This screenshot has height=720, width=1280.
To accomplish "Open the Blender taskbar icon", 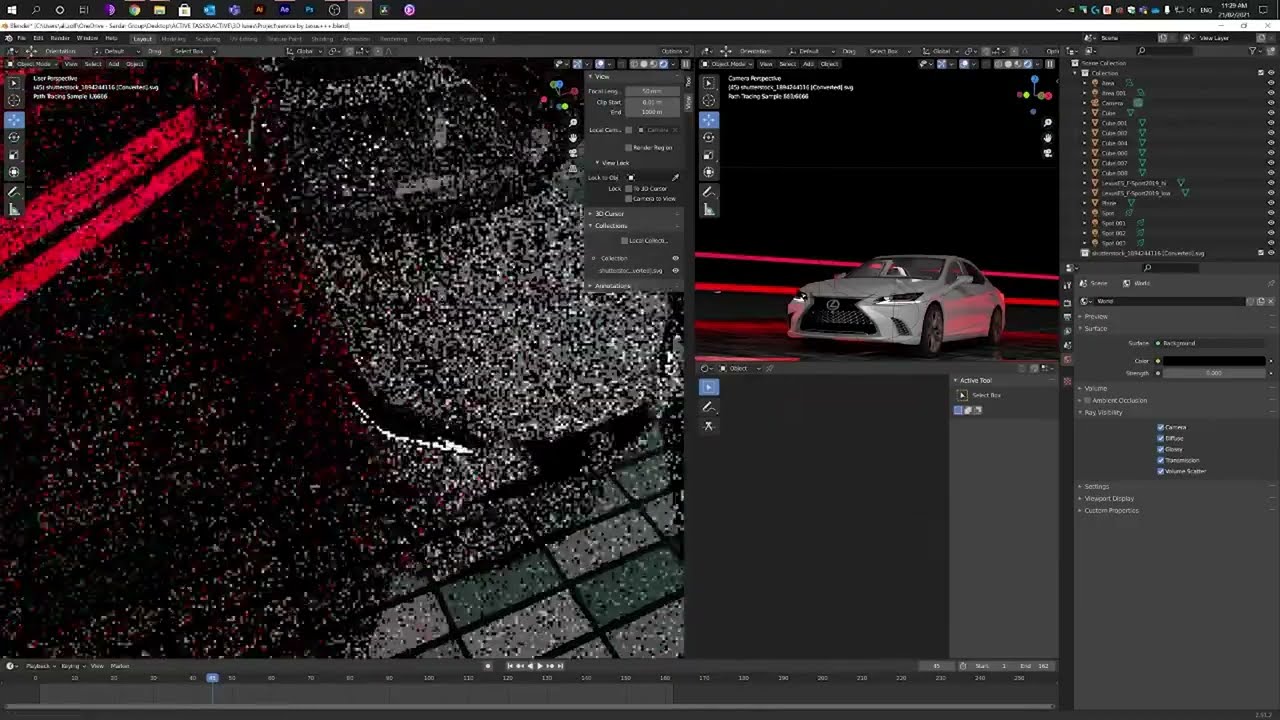I will click(359, 10).
